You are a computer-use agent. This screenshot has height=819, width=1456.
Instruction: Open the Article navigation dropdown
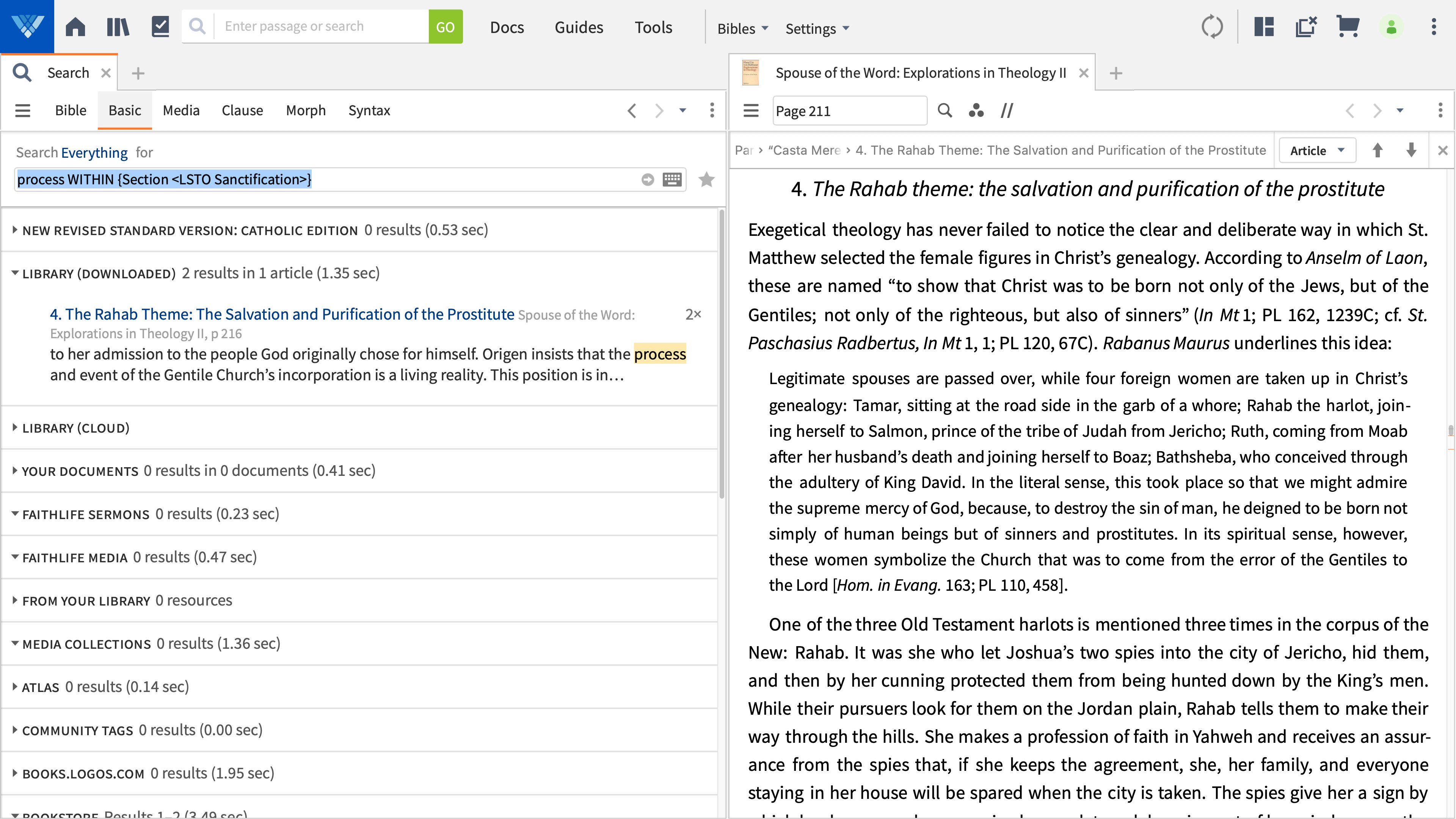click(x=1317, y=151)
